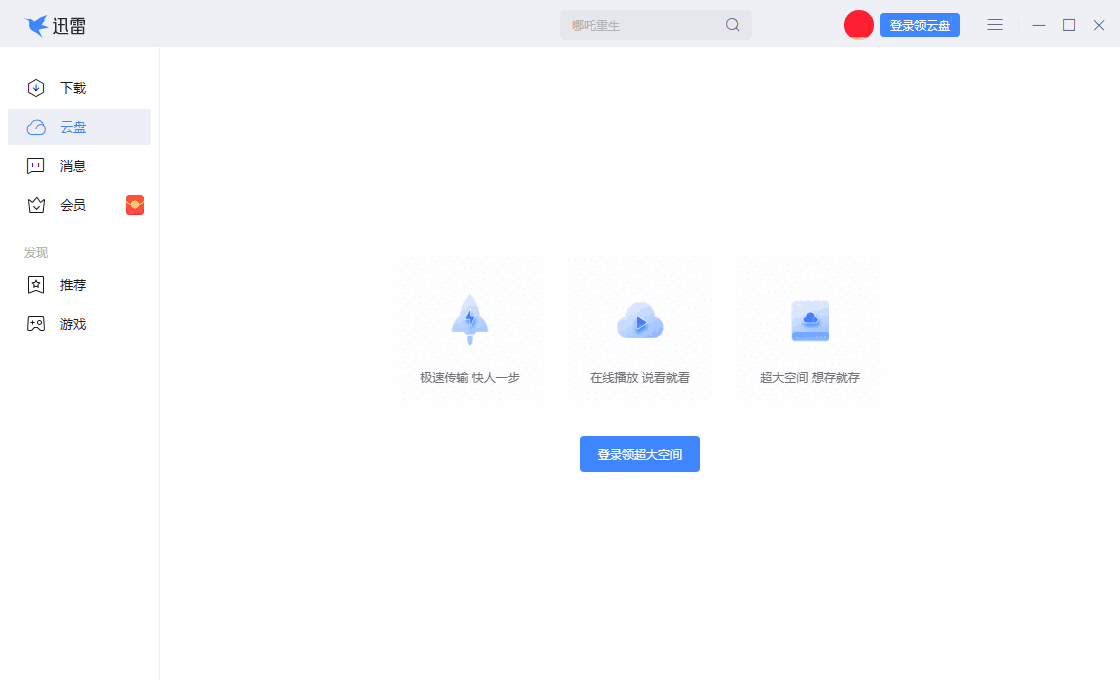Click the Xunlei bird logo

coord(36,26)
